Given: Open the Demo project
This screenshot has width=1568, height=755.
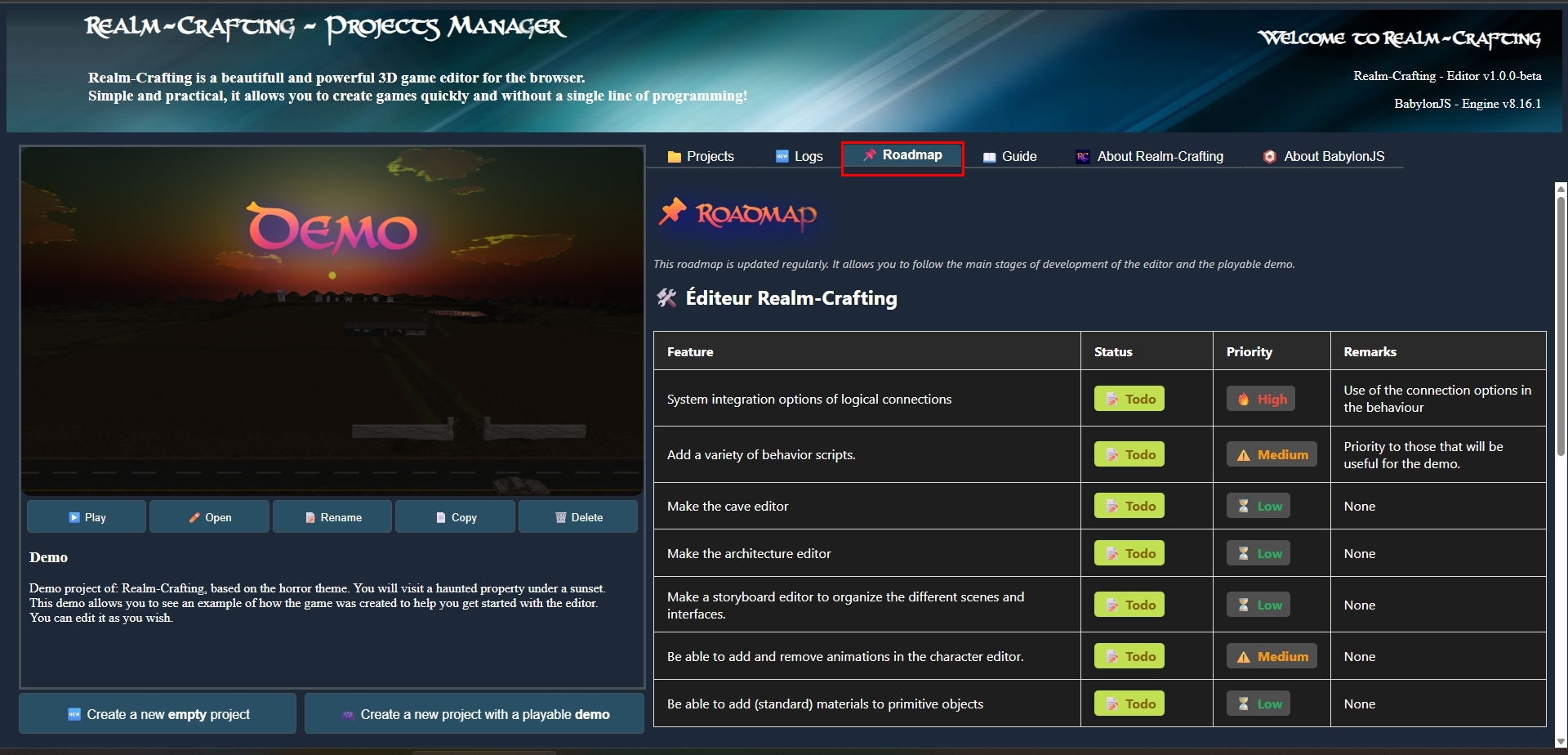Looking at the screenshot, I should [x=210, y=517].
